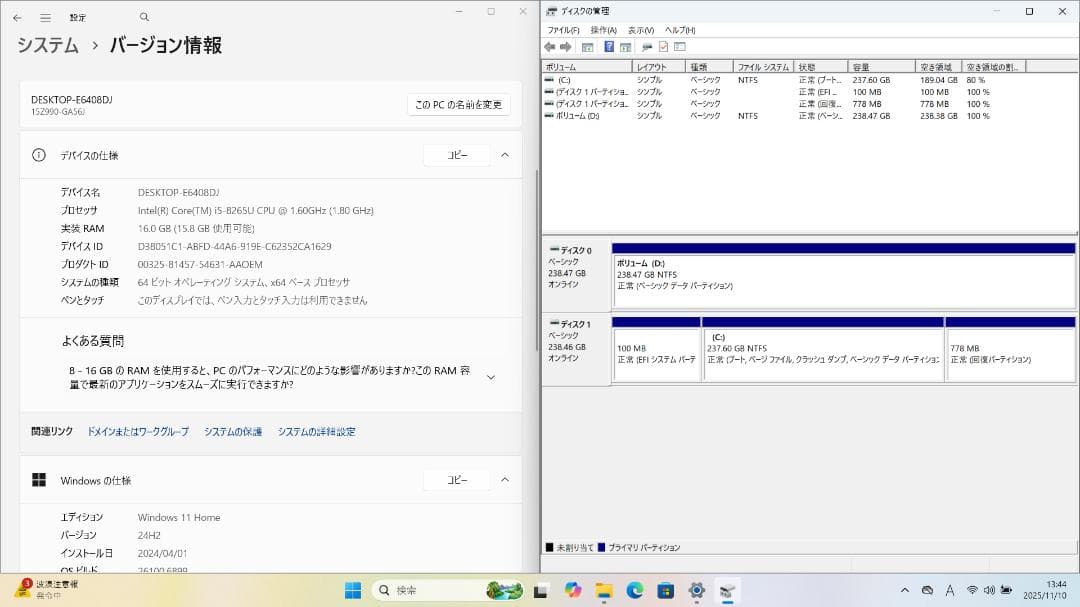Click the Forward arrow in Disk Management toolbar

565,45
